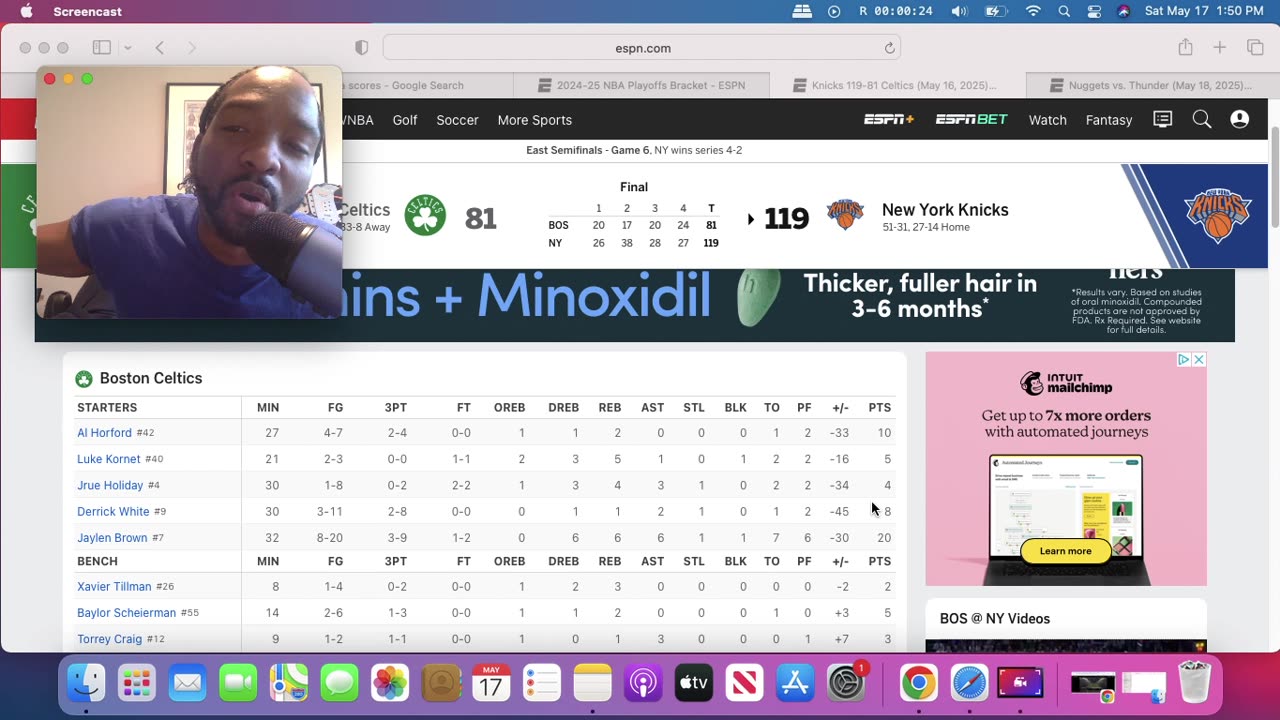Switch to Knicks 119-81 Celtics tab
The width and height of the screenshot is (1280, 720).
click(x=897, y=85)
